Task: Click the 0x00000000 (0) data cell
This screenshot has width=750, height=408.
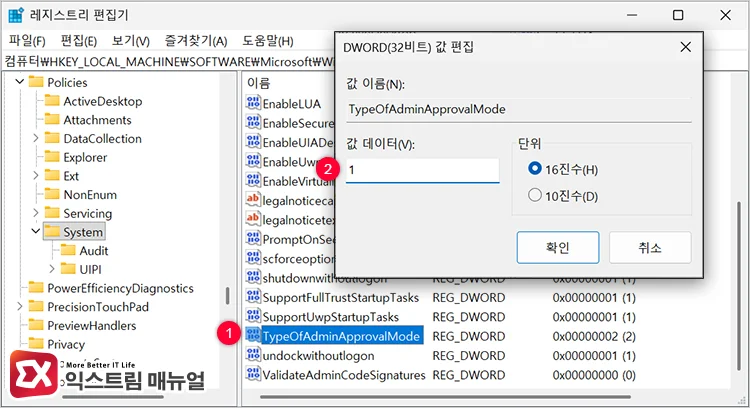Action: click(x=594, y=375)
